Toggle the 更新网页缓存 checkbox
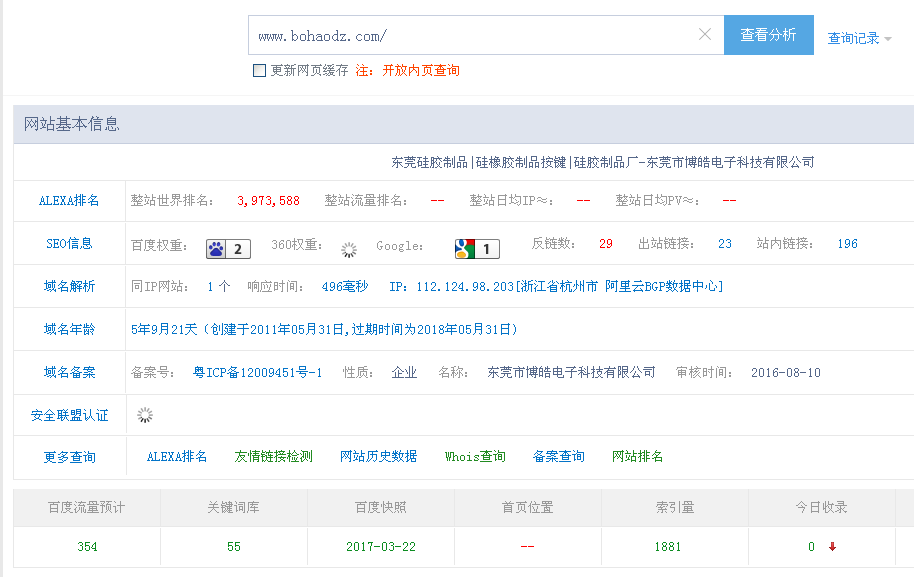 pyautogui.click(x=260, y=71)
